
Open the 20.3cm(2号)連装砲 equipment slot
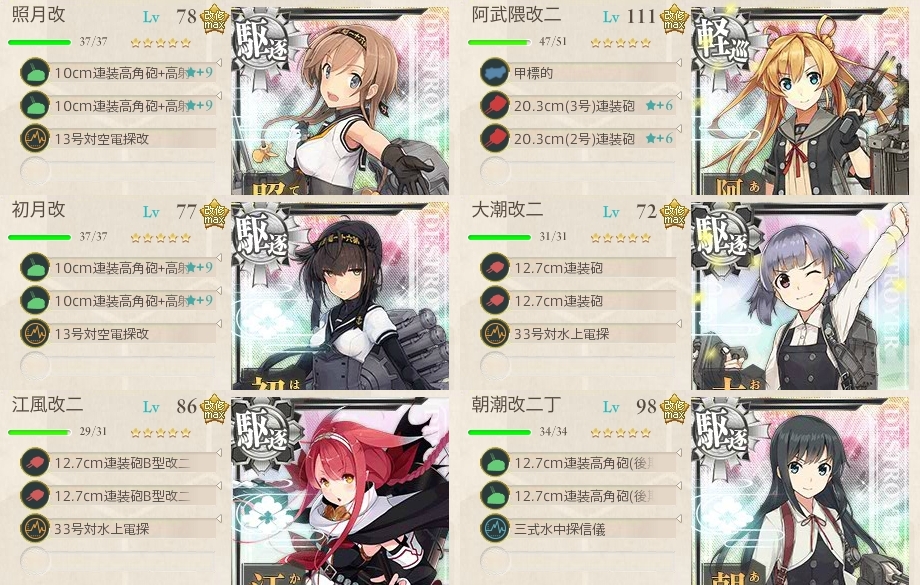pos(578,138)
